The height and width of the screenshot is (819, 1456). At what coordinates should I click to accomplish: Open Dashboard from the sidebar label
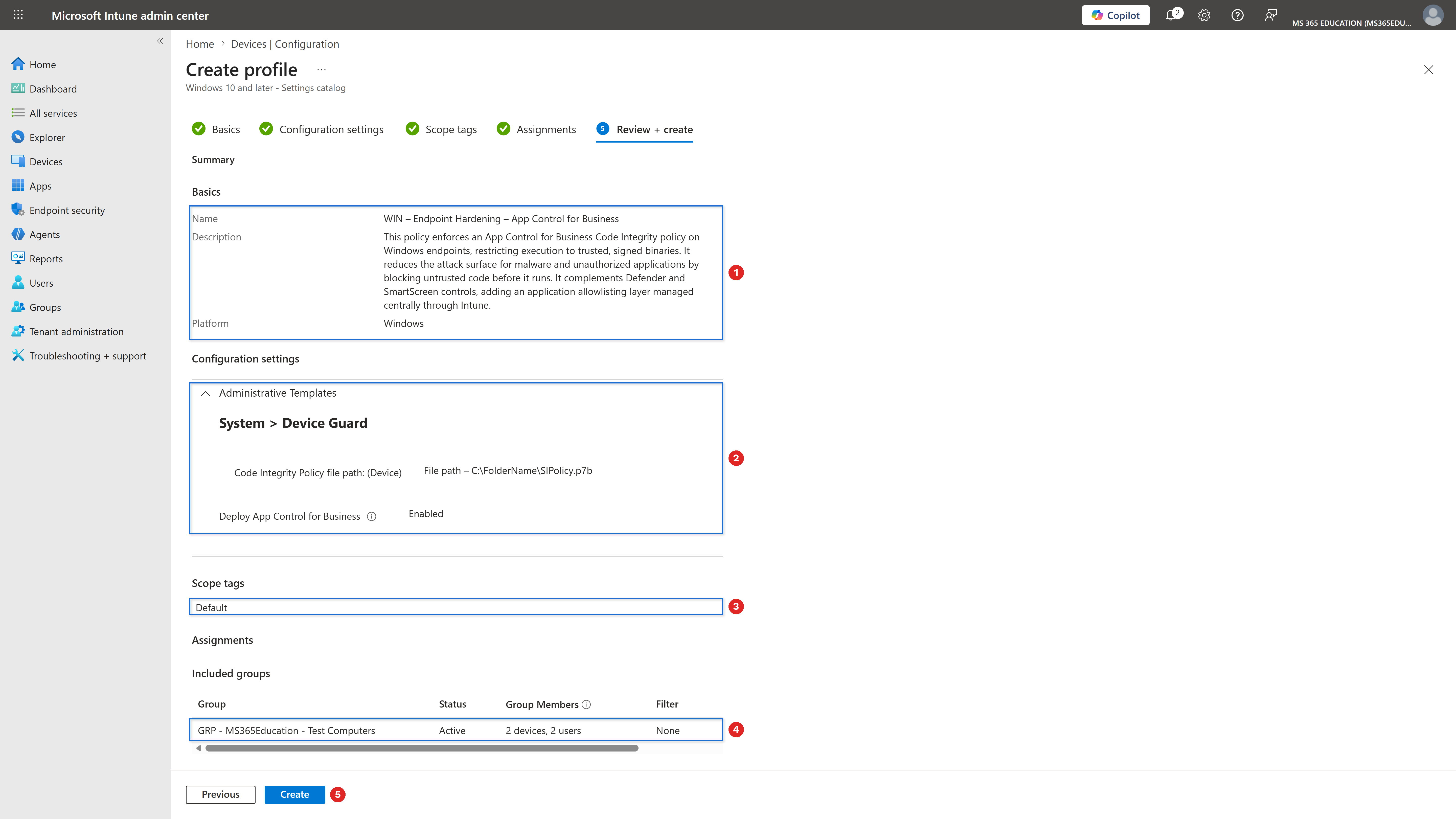tap(53, 89)
